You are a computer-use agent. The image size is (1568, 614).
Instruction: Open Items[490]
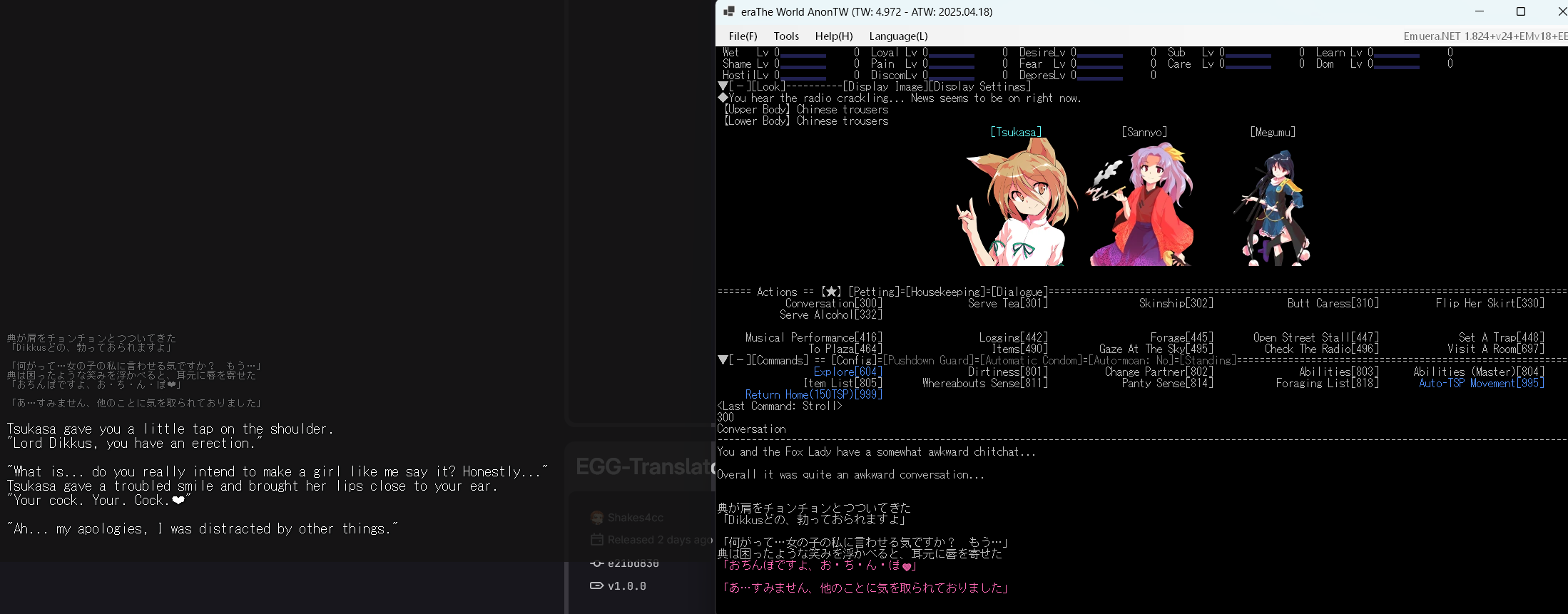point(1019,349)
